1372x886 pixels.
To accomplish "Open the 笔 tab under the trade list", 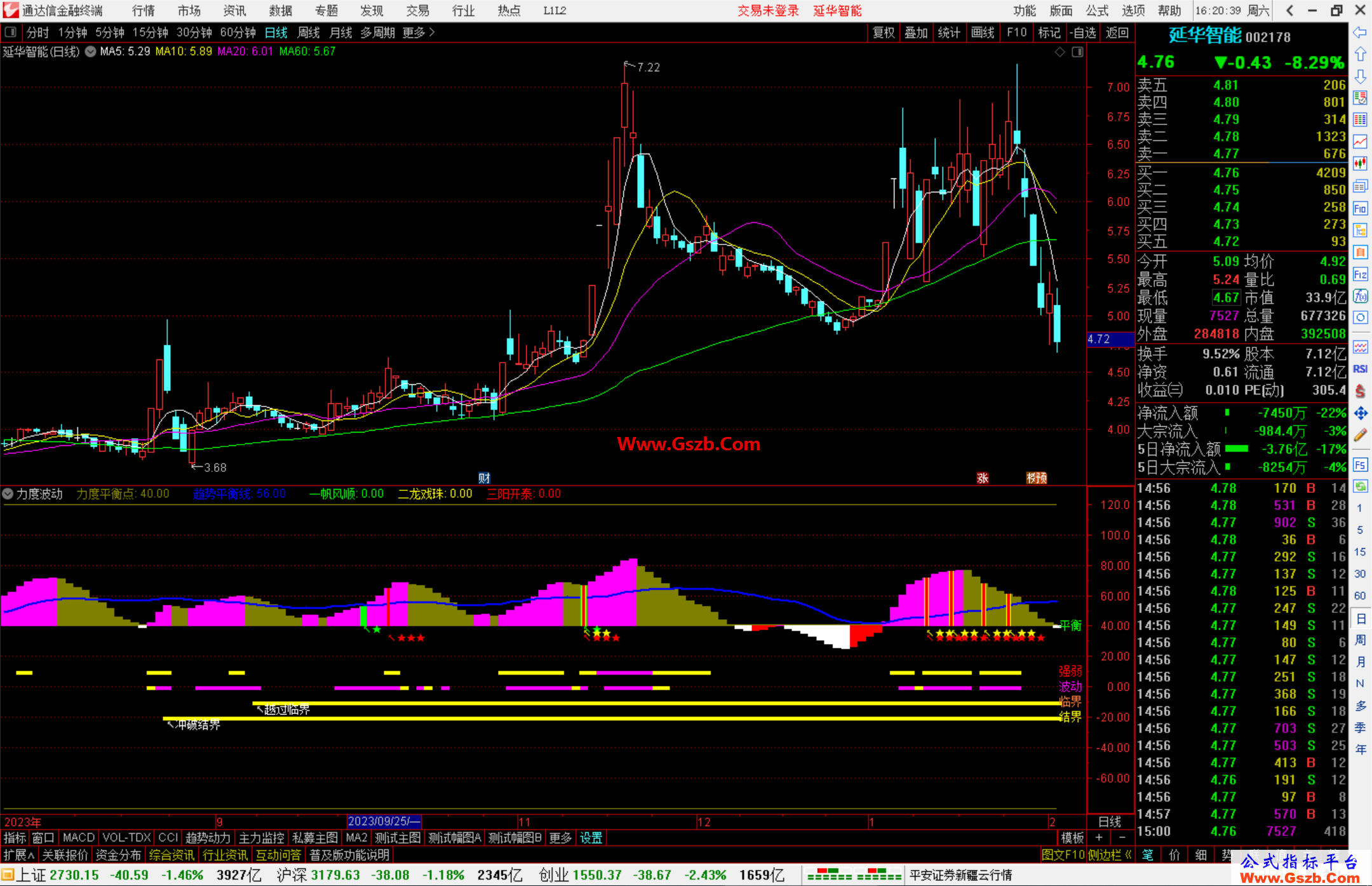I will tap(1148, 855).
